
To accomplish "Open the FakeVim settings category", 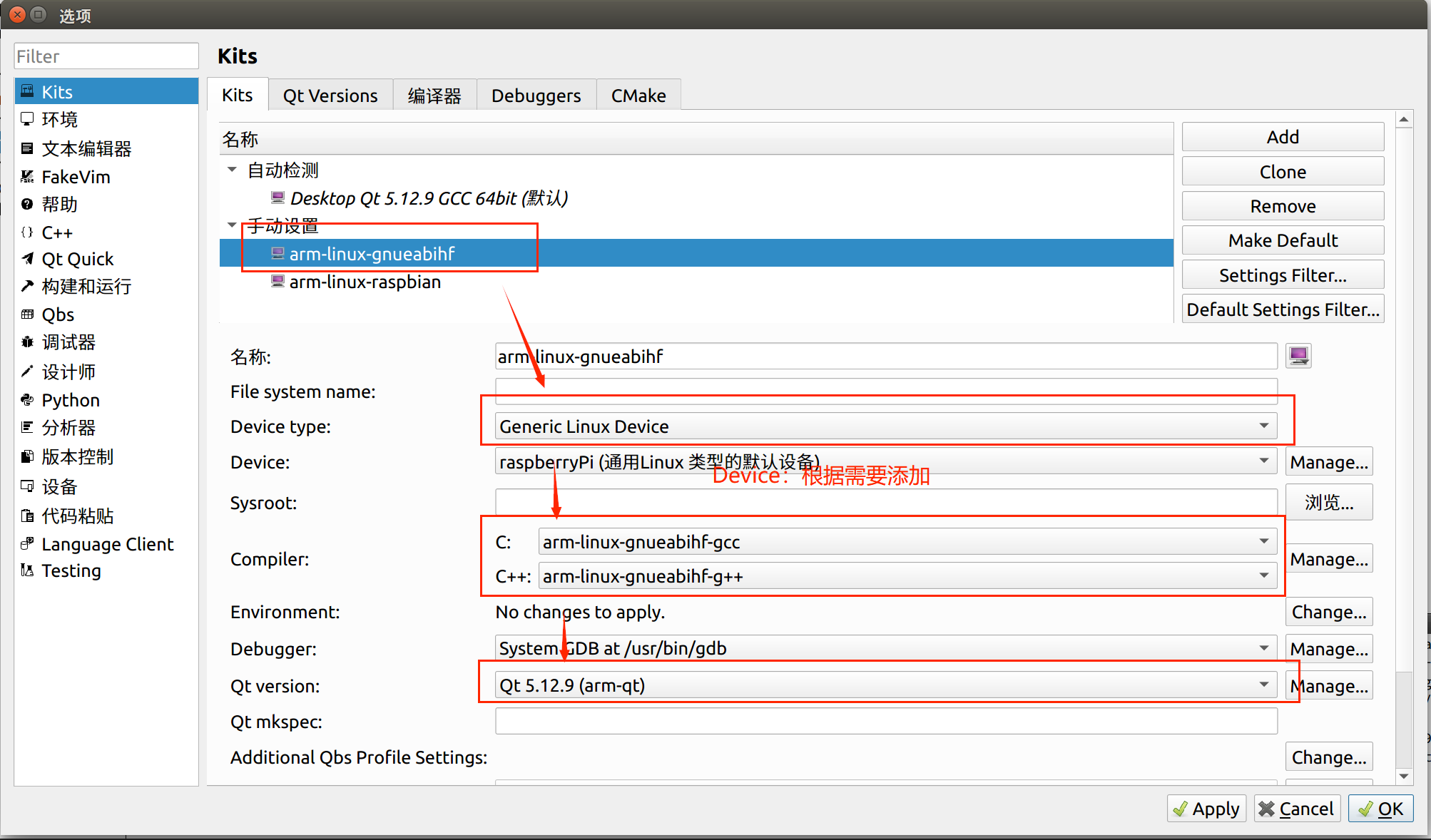I will pos(75,177).
